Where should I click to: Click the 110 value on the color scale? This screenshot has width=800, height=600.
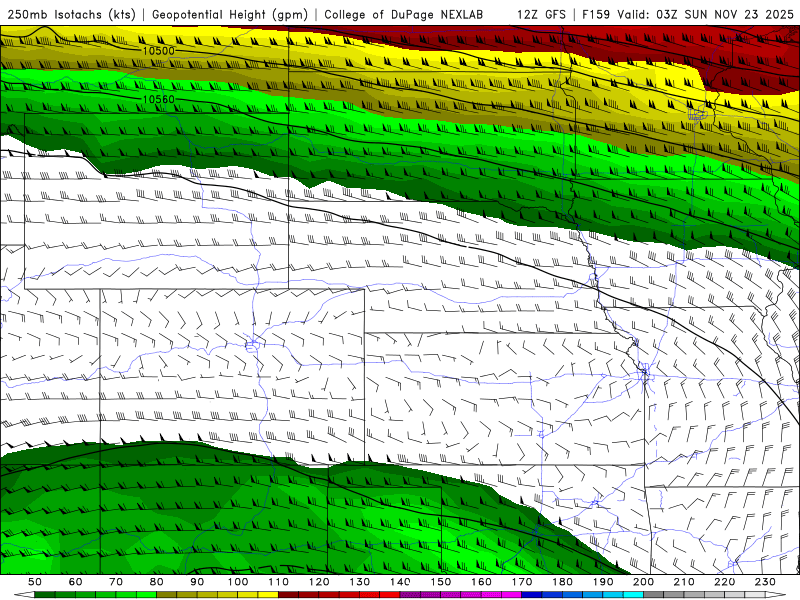click(x=279, y=582)
